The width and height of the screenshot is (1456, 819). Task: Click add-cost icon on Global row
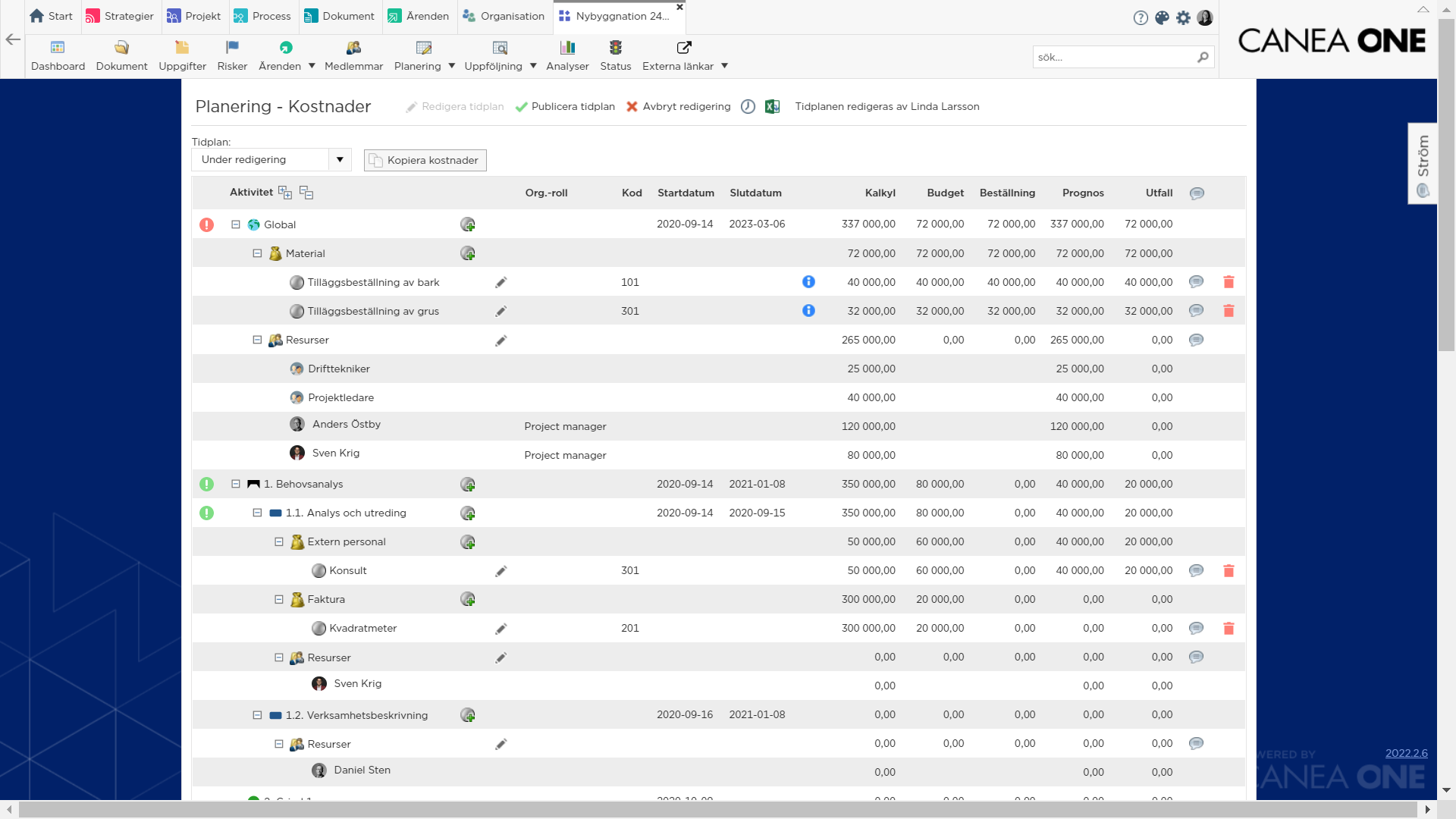click(x=468, y=224)
